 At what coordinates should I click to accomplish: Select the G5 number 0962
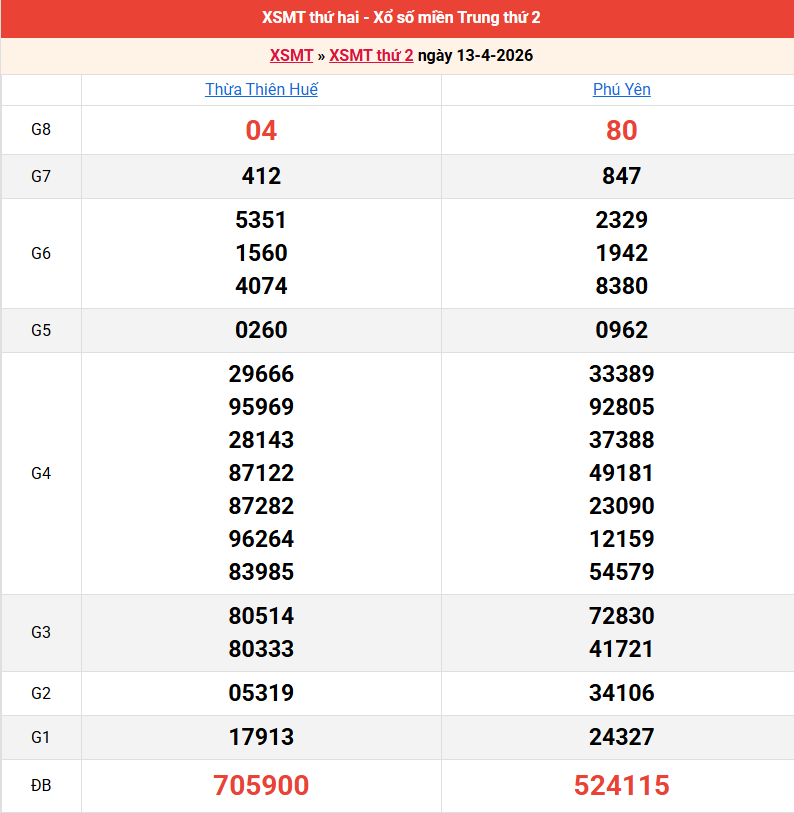click(621, 330)
